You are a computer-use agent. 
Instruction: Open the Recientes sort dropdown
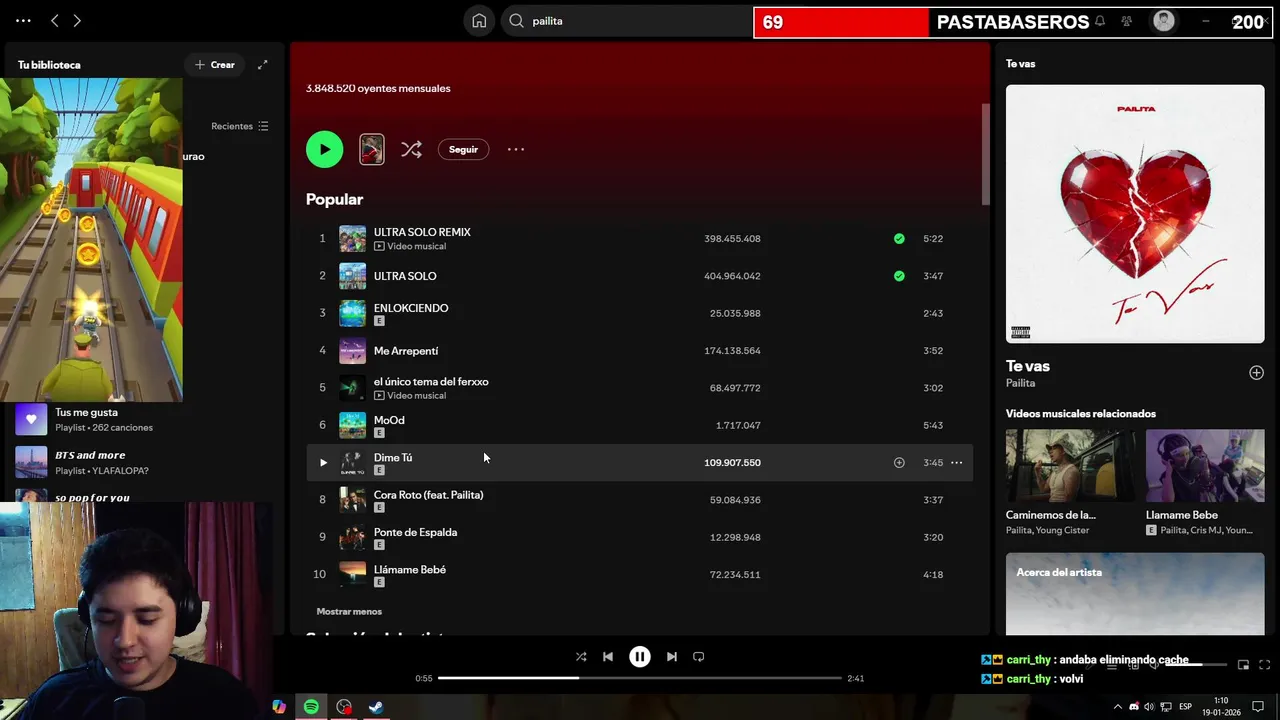(240, 126)
